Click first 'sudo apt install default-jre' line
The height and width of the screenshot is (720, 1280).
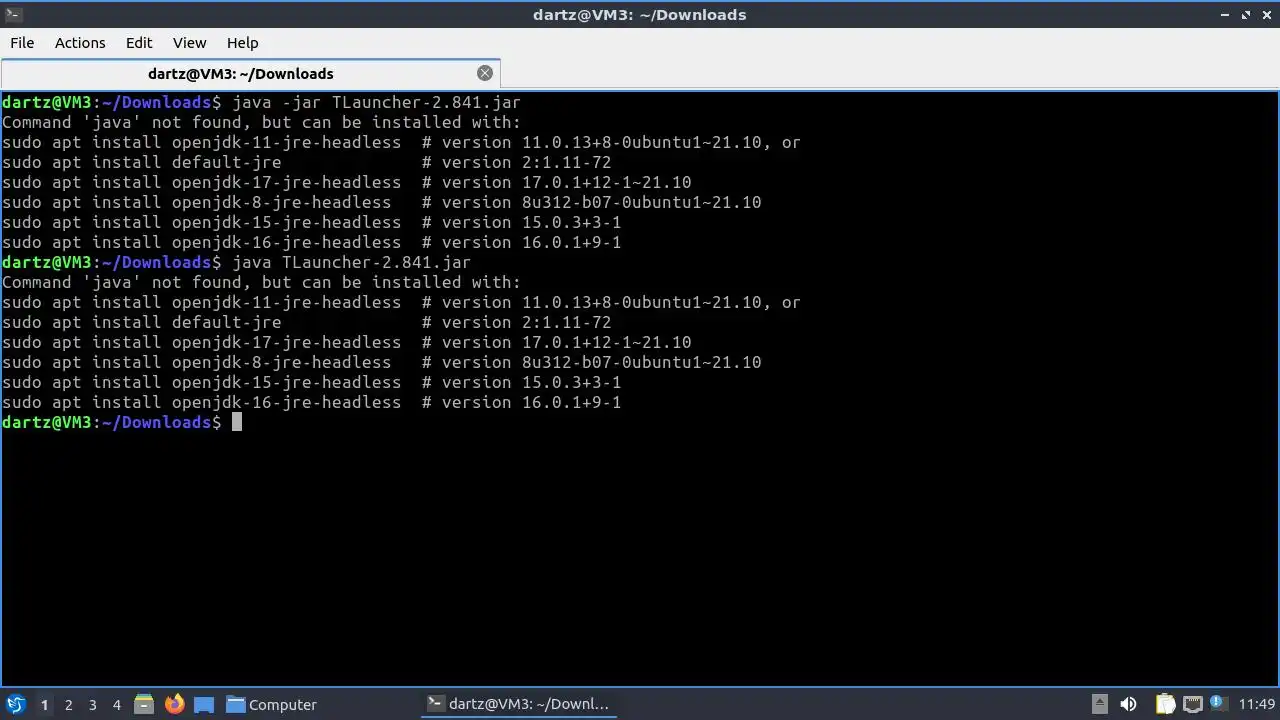click(x=306, y=162)
